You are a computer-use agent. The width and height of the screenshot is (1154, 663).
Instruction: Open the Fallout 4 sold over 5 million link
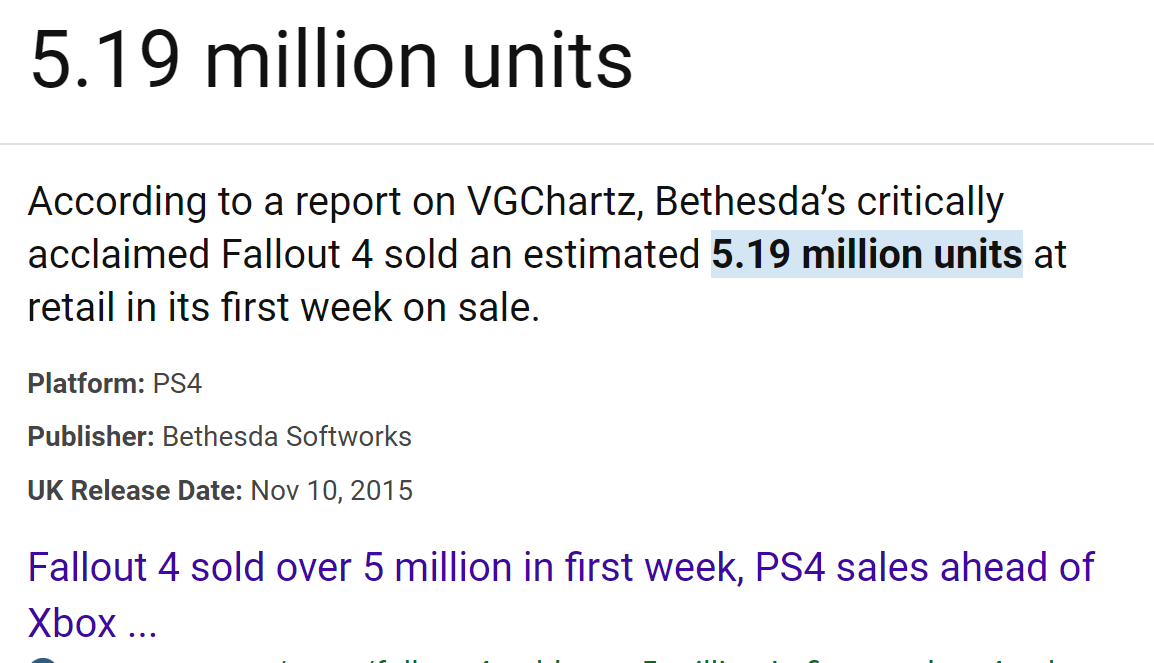coord(561,595)
